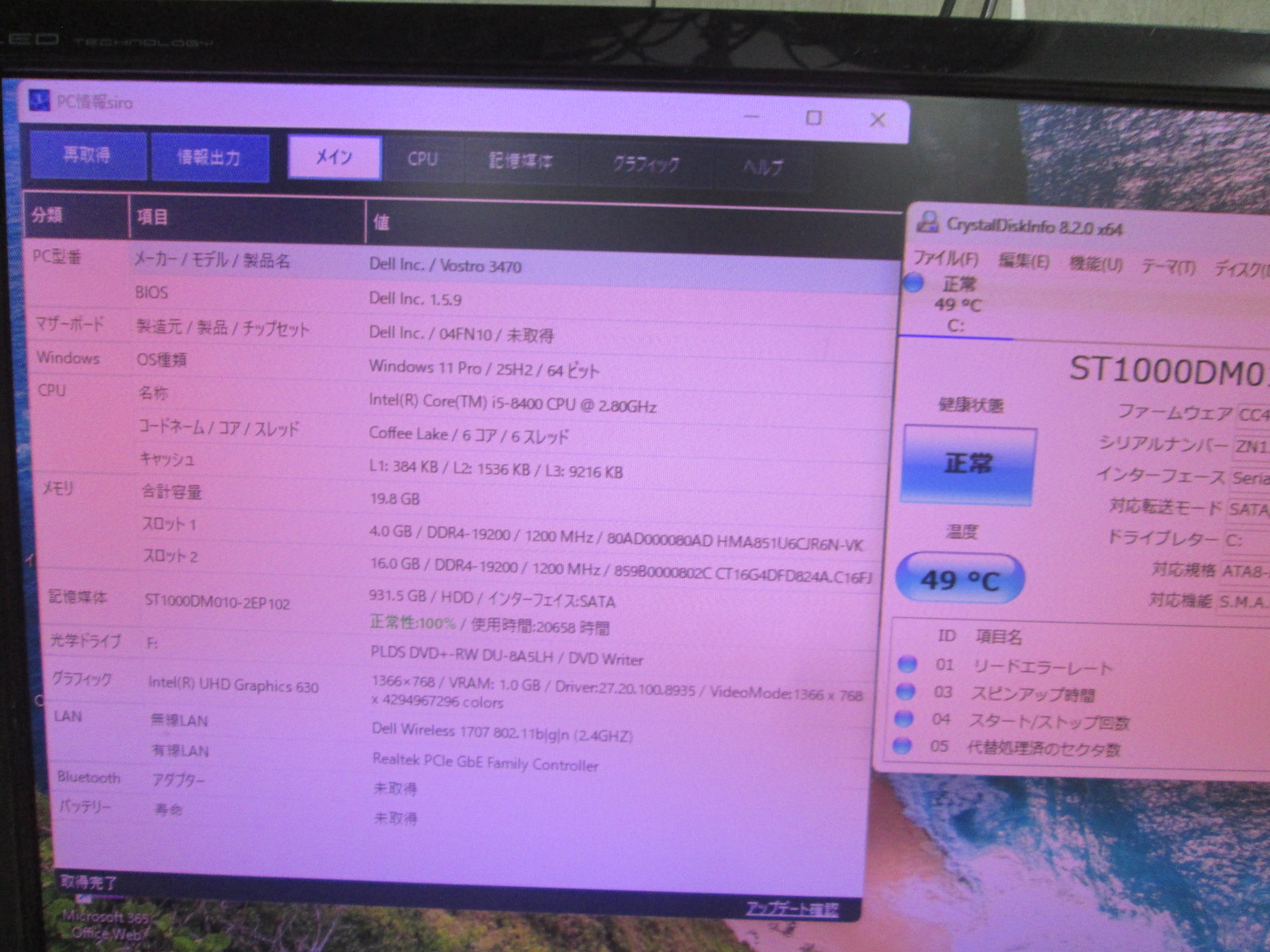Select the "正常性:100% / 使用時間:20658 時間" value
The width and height of the screenshot is (1270, 952).
(x=490, y=625)
